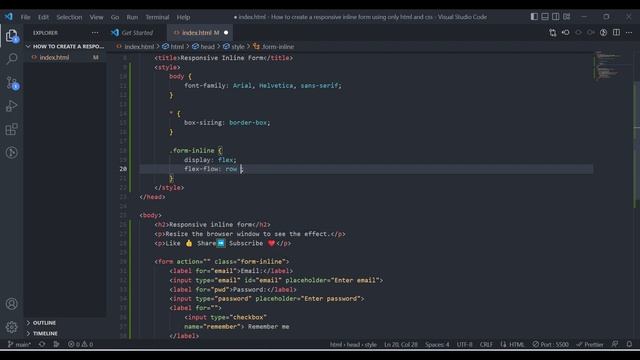The width and height of the screenshot is (640, 360).
Task: Click the Prettier status bar button
Action: [x=589, y=344]
